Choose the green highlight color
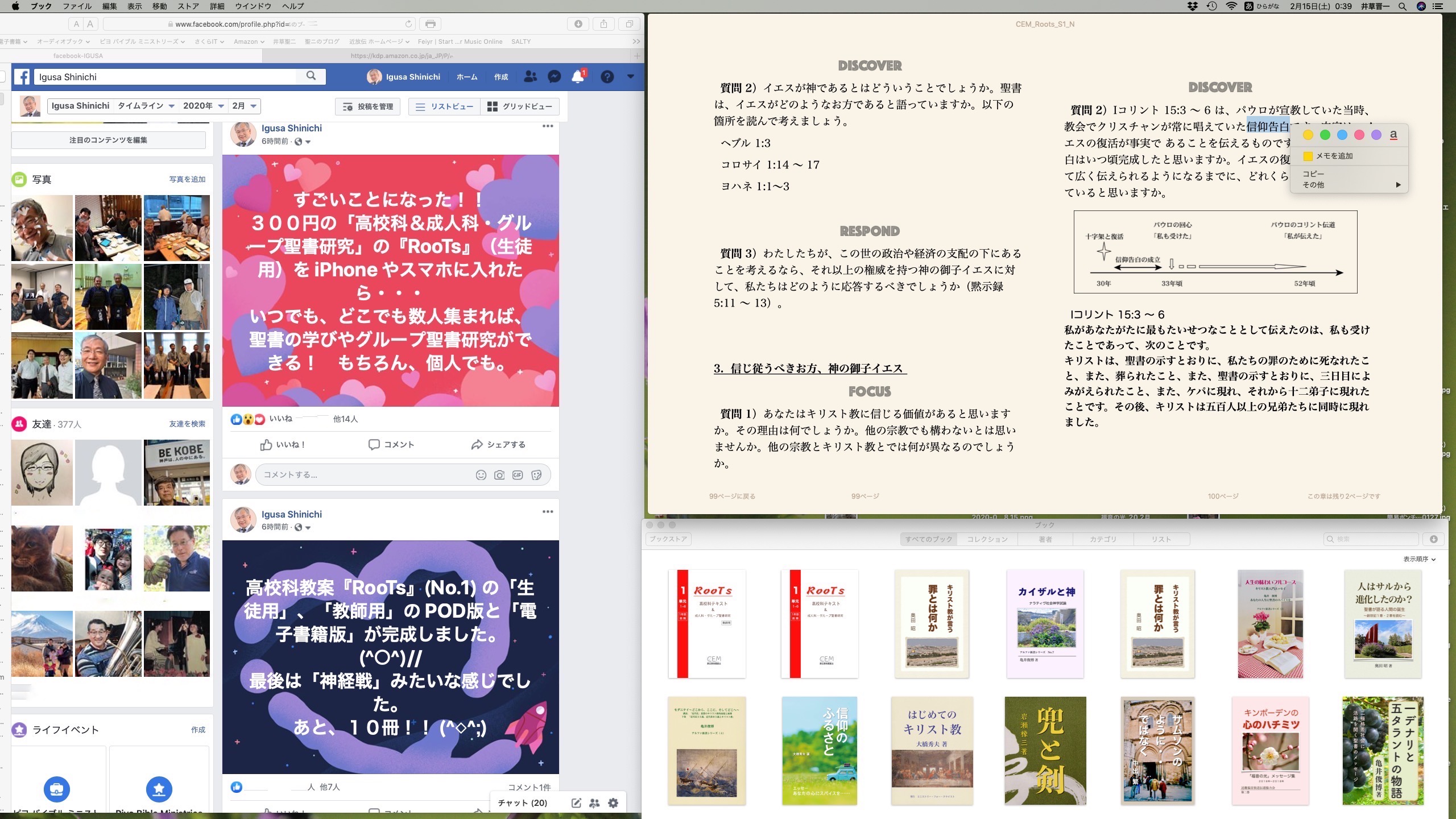The height and width of the screenshot is (819, 1456). point(1325,135)
